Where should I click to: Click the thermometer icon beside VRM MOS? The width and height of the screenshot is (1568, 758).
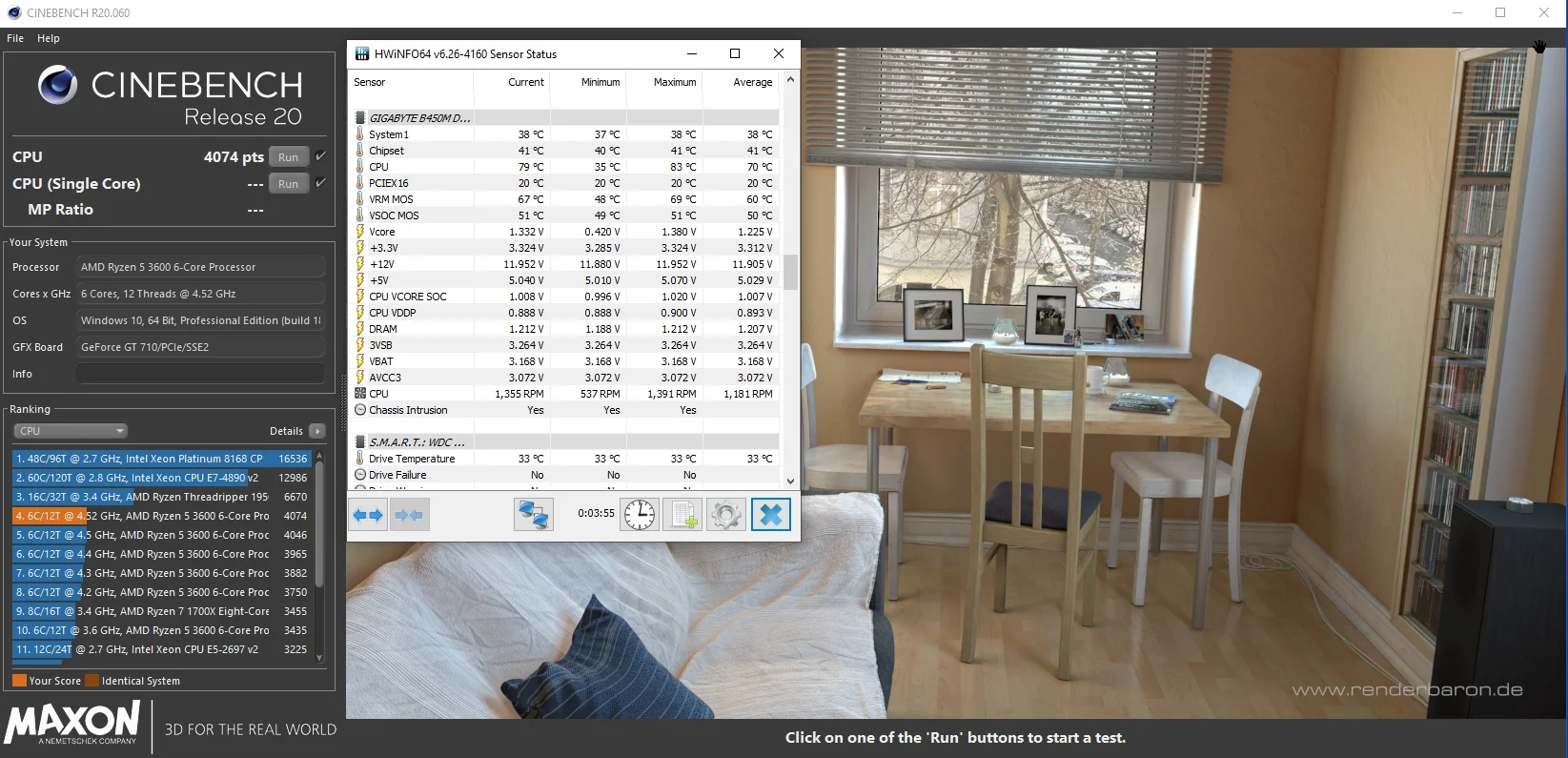click(360, 199)
